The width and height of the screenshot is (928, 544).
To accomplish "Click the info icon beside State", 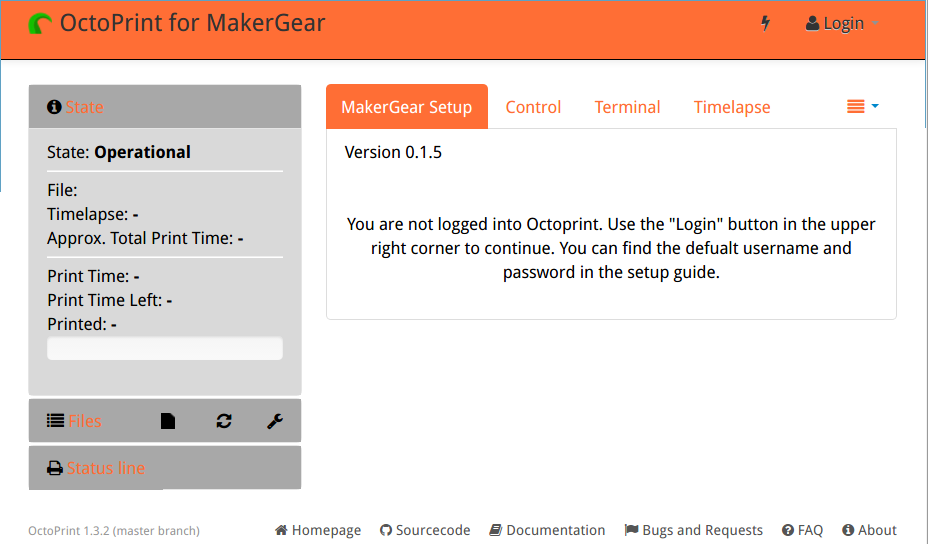I will 54,107.
